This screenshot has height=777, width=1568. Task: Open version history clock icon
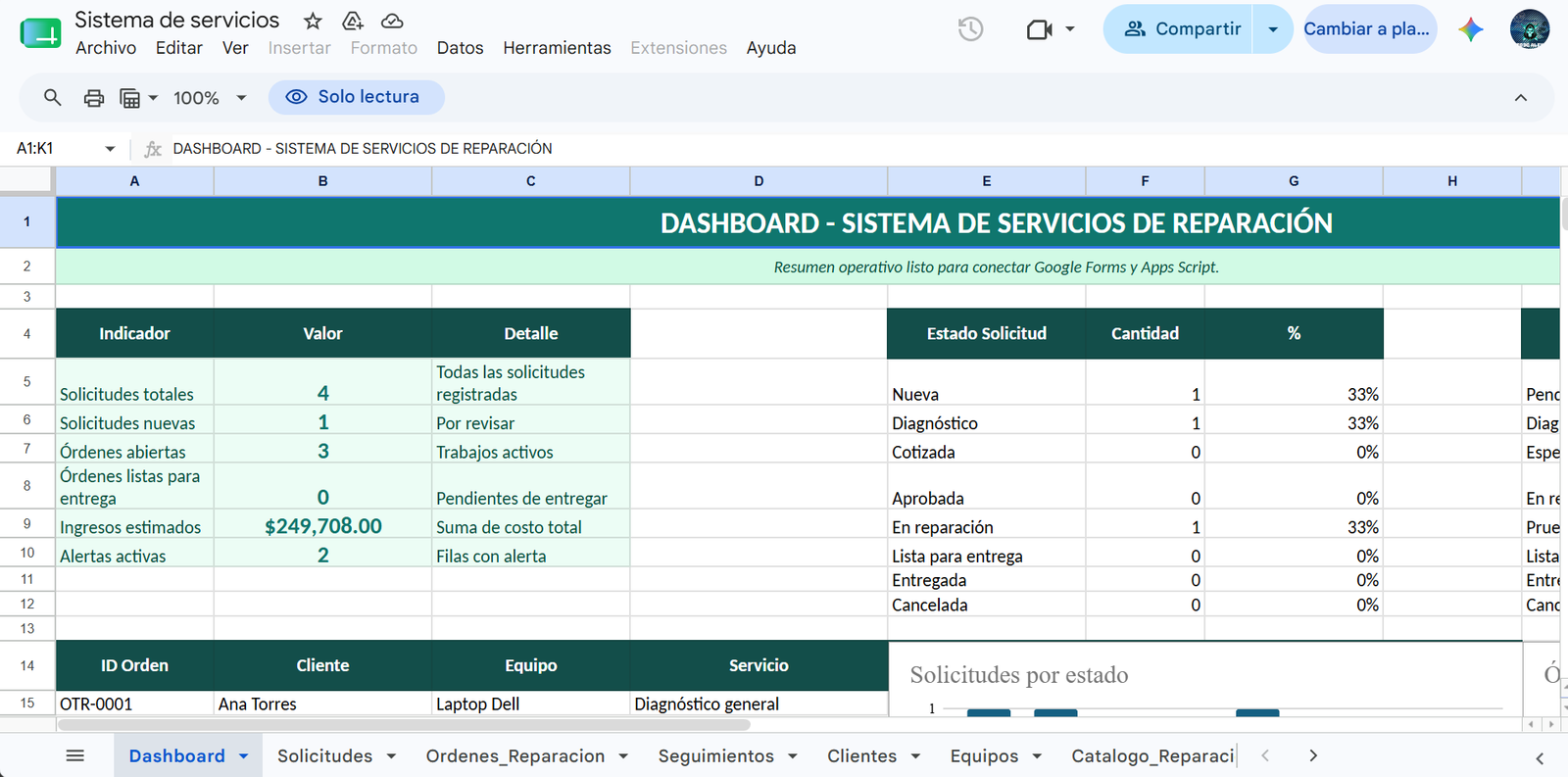(970, 29)
